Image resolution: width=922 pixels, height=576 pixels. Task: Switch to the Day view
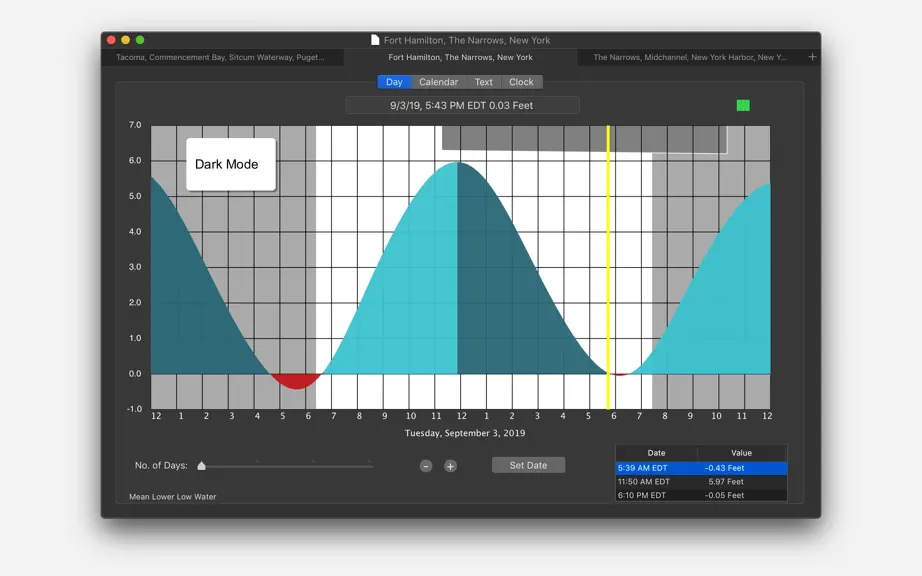point(395,82)
